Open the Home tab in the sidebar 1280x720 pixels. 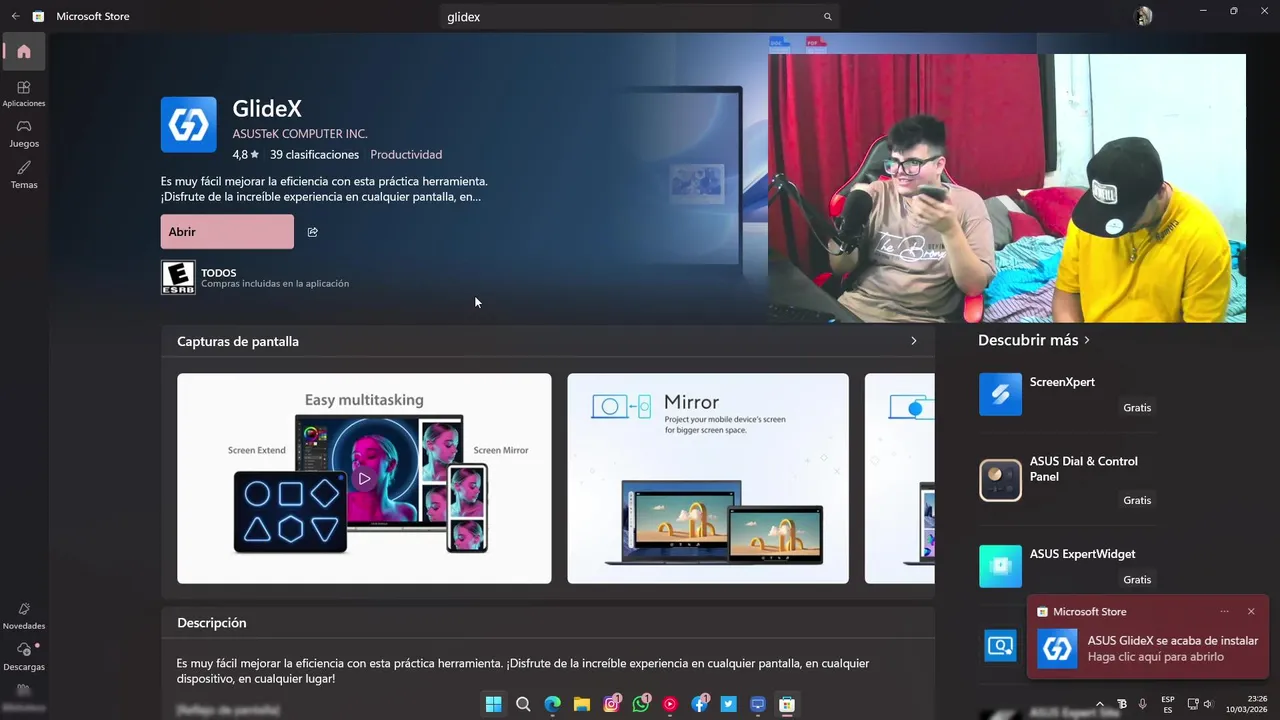24,52
